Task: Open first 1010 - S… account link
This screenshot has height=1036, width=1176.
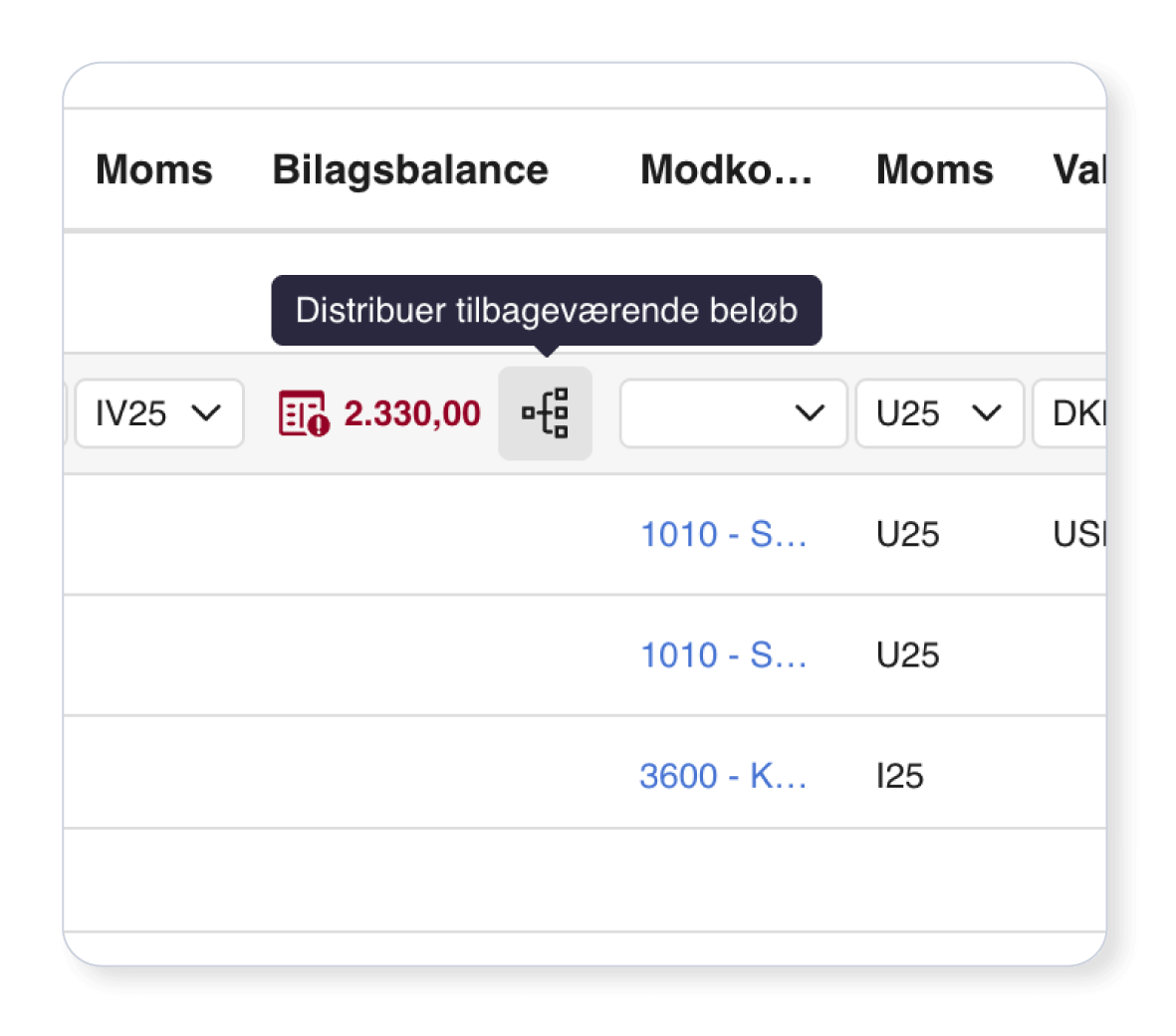Action: [724, 535]
